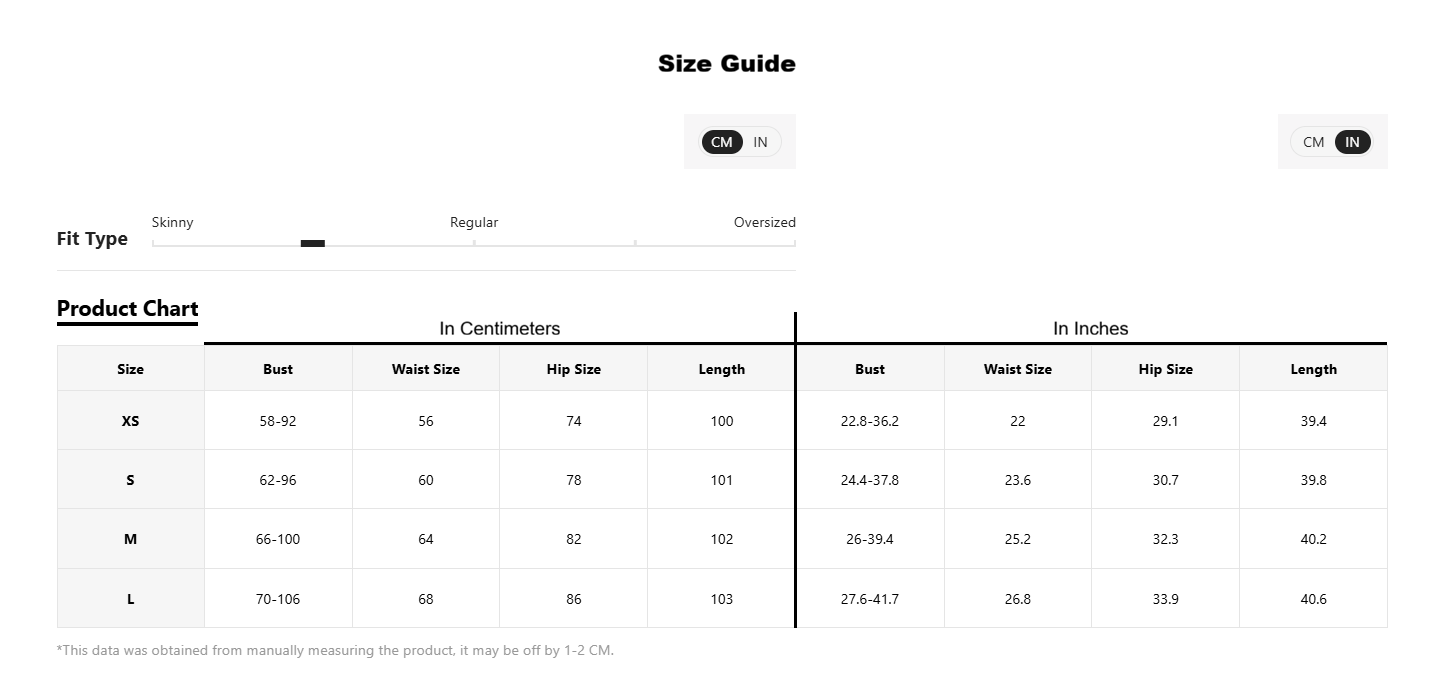Click the Regular fit label

[474, 222]
